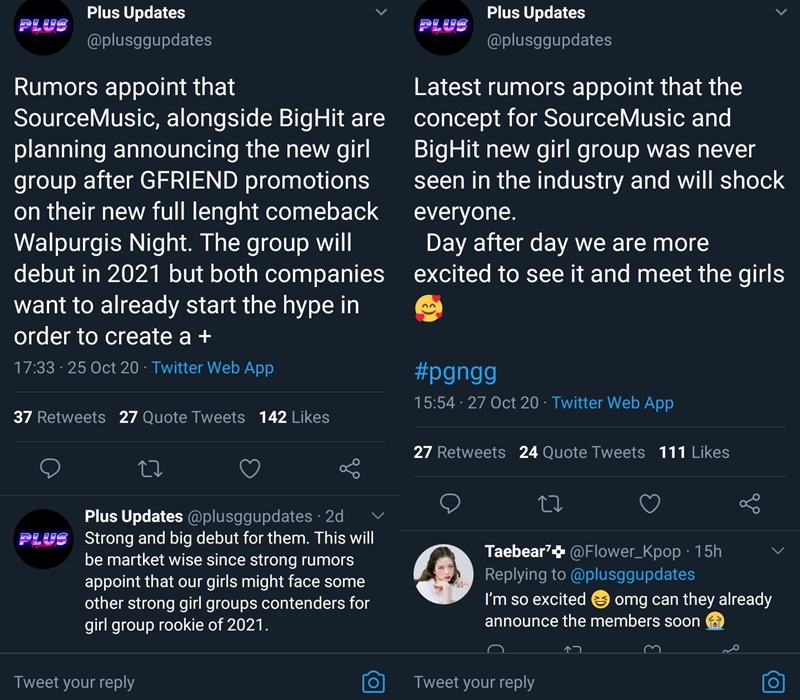Viewport: 800px width, 700px height.
Task: Reply to the left tweet via comment icon
Action: (51, 468)
